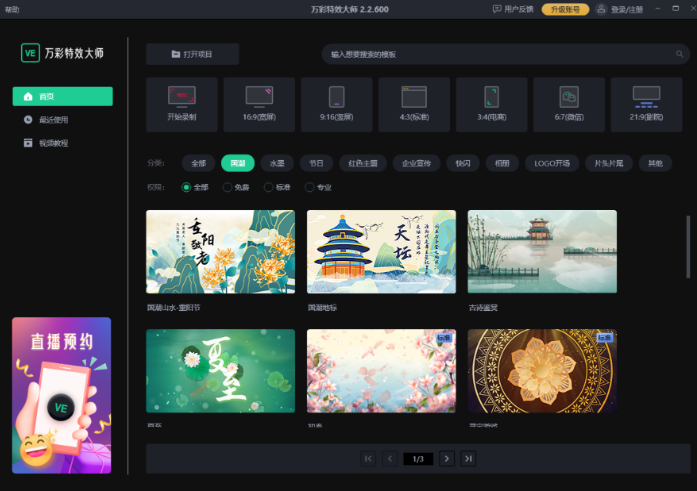Open the 天坛 国潮地标 template thumbnail

pyautogui.click(x=381, y=251)
